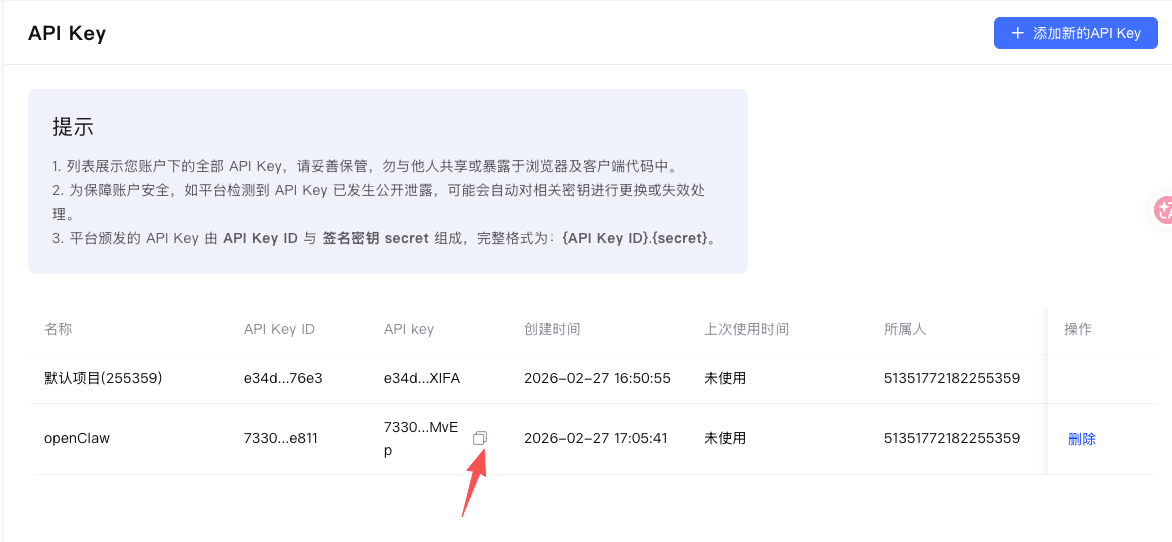
Task: Click the floating pink assistant icon
Action: 1163,210
